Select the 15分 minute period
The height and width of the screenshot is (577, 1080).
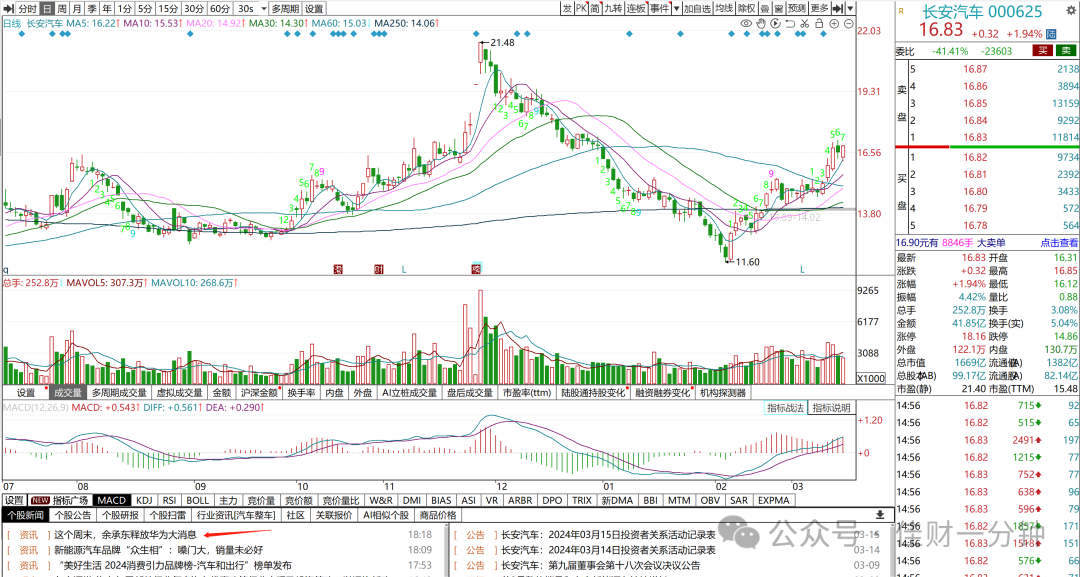(168, 8)
